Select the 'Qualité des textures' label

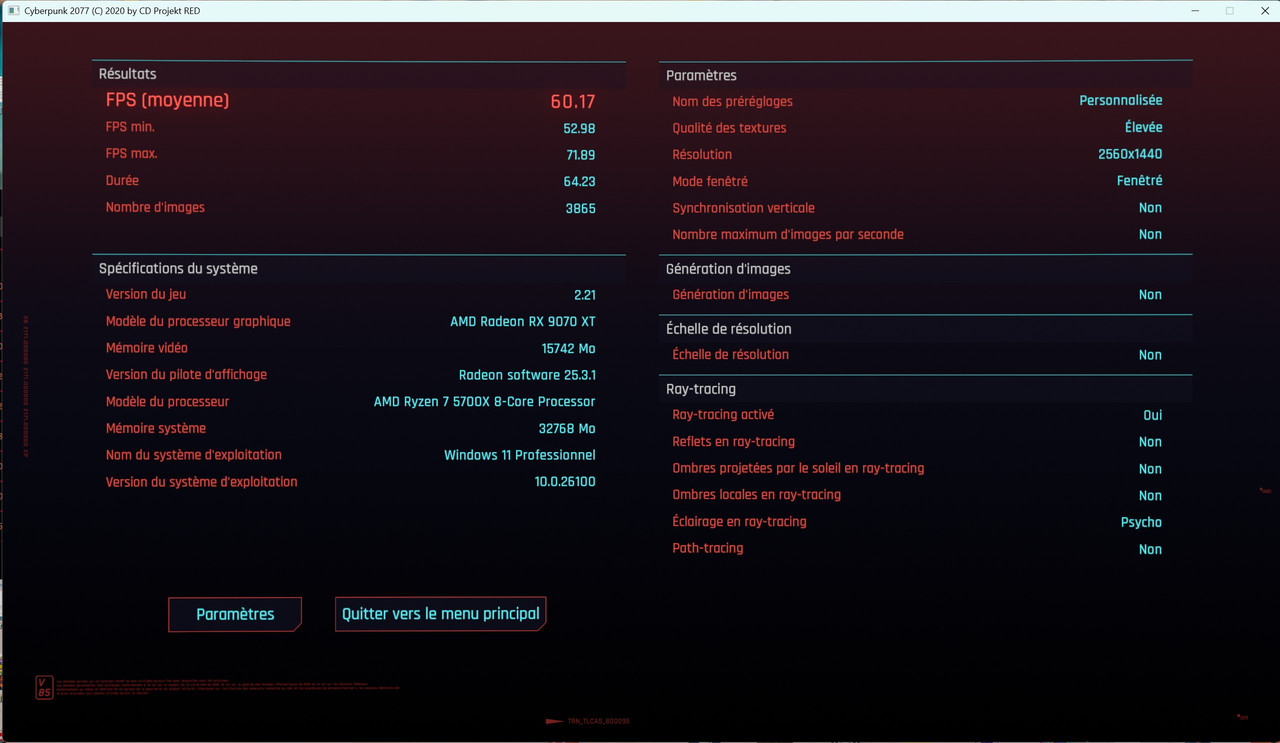tap(729, 128)
